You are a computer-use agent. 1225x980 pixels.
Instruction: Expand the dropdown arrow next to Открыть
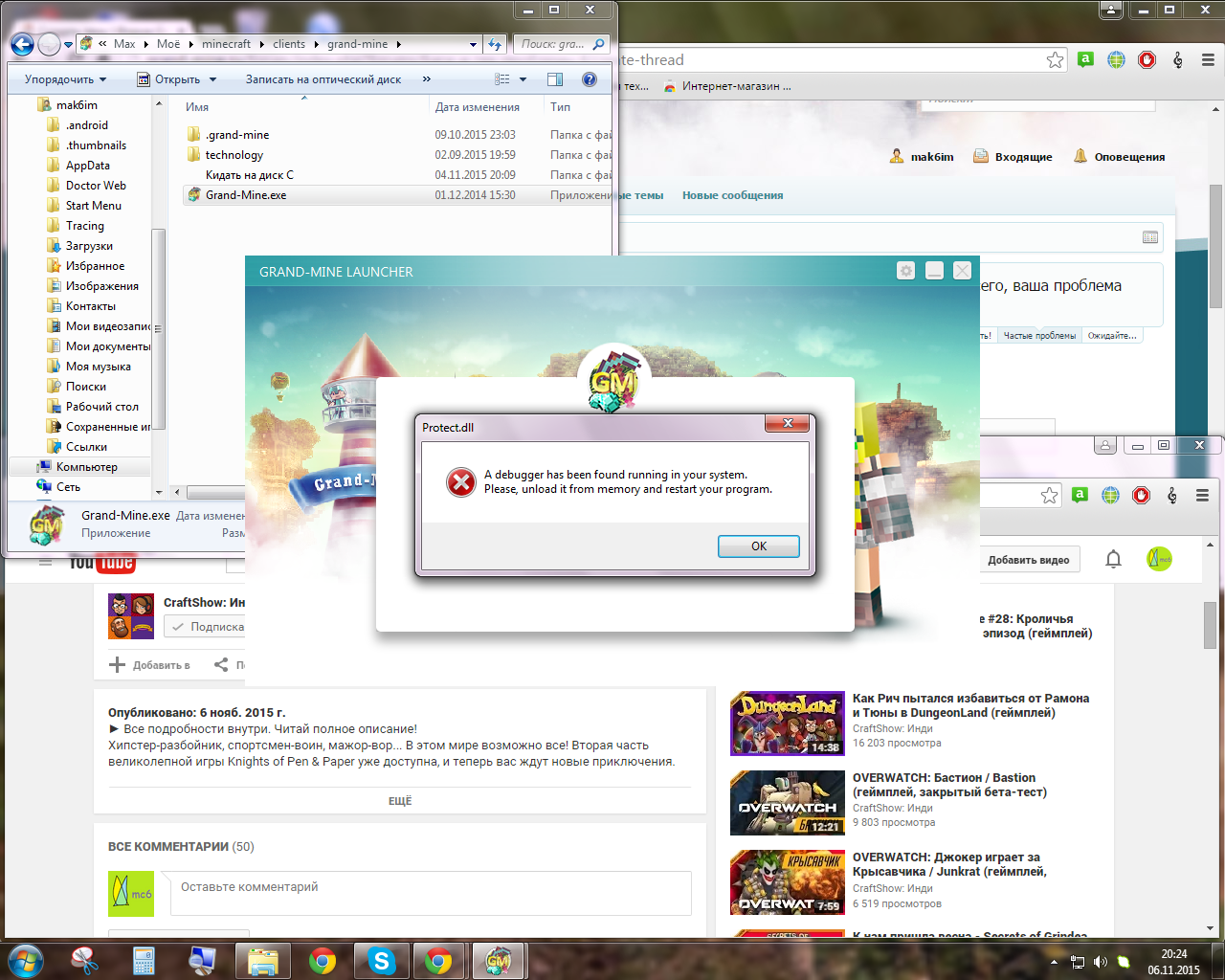[x=212, y=79]
